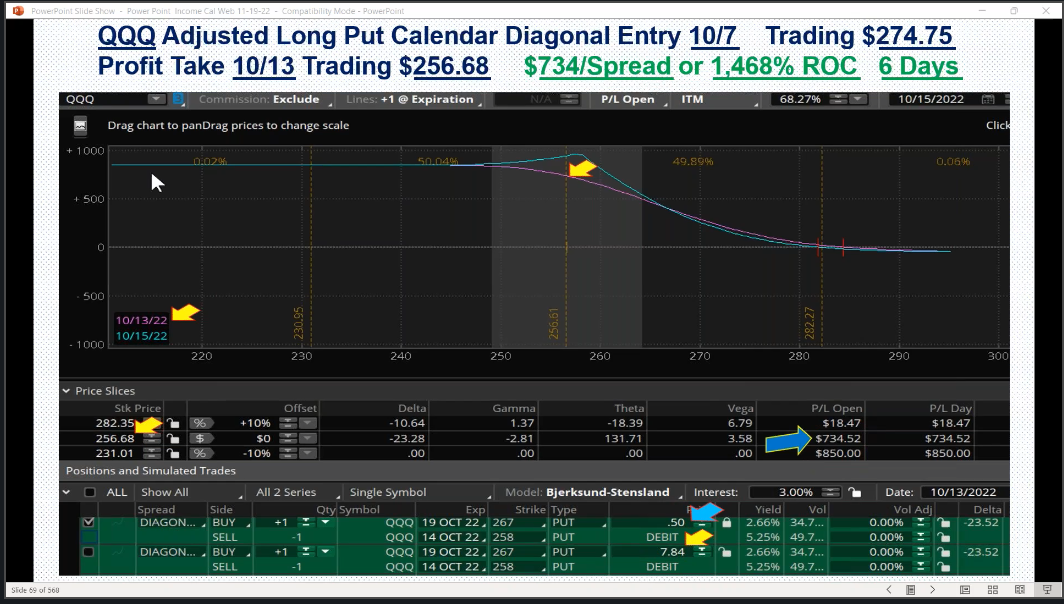Click the PowerPoint logo in title bar
The width and height of the screenshot is (1064, 604).
[x=18, y=11]
